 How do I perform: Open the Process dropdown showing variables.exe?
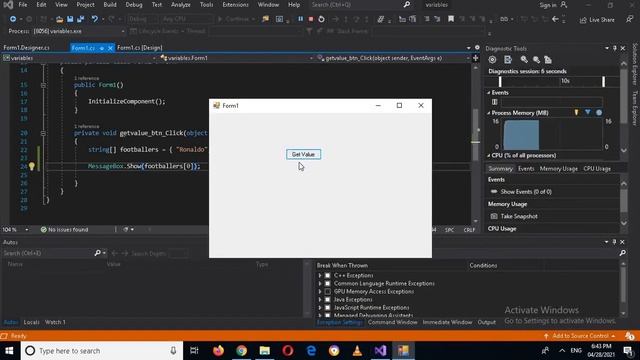click(x=79, y=31)
